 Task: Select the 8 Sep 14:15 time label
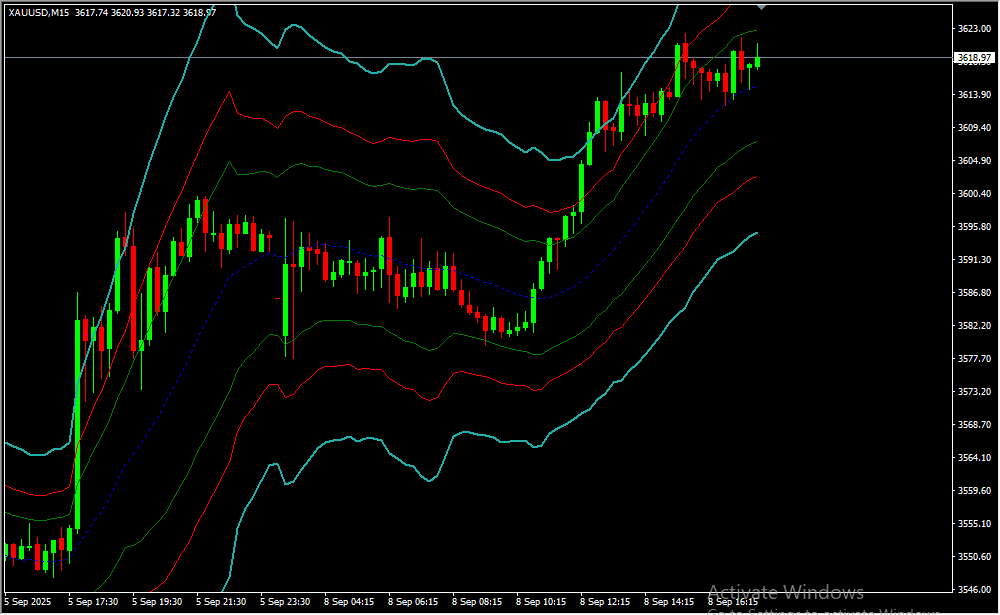pyautogui.click(x=669, y=602)
